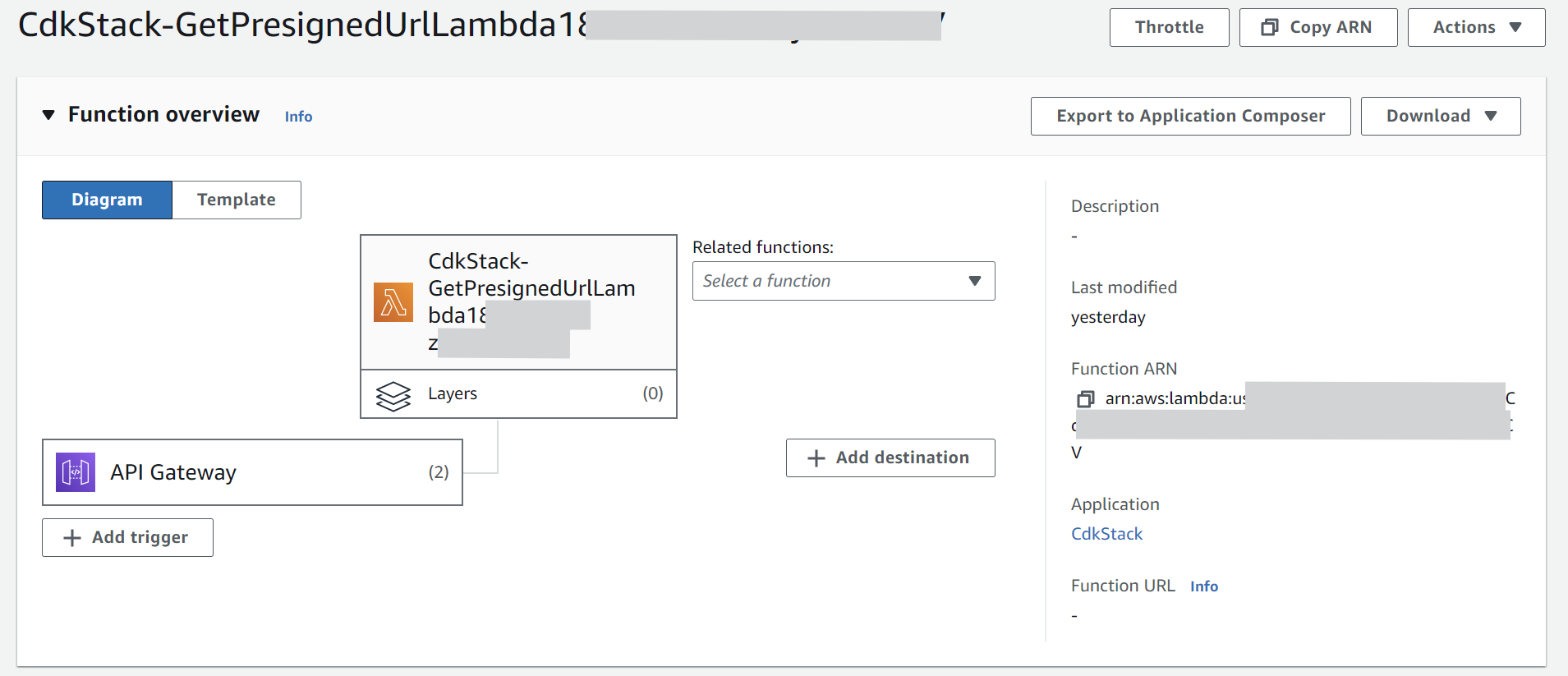Open the CdkStack application link

point(1106,534)
